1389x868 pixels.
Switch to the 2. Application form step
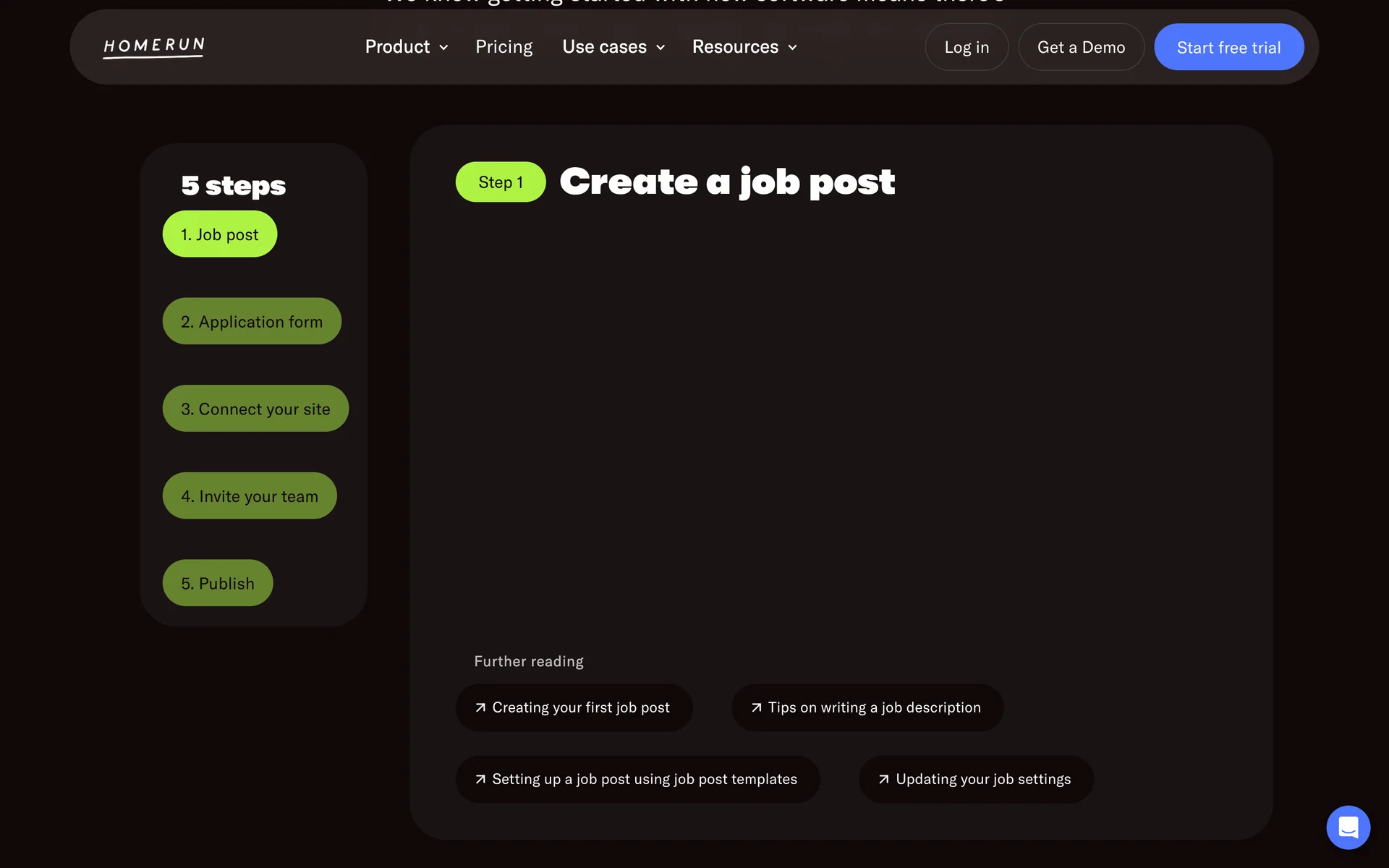pyautogui.click(x=251, y=322)
